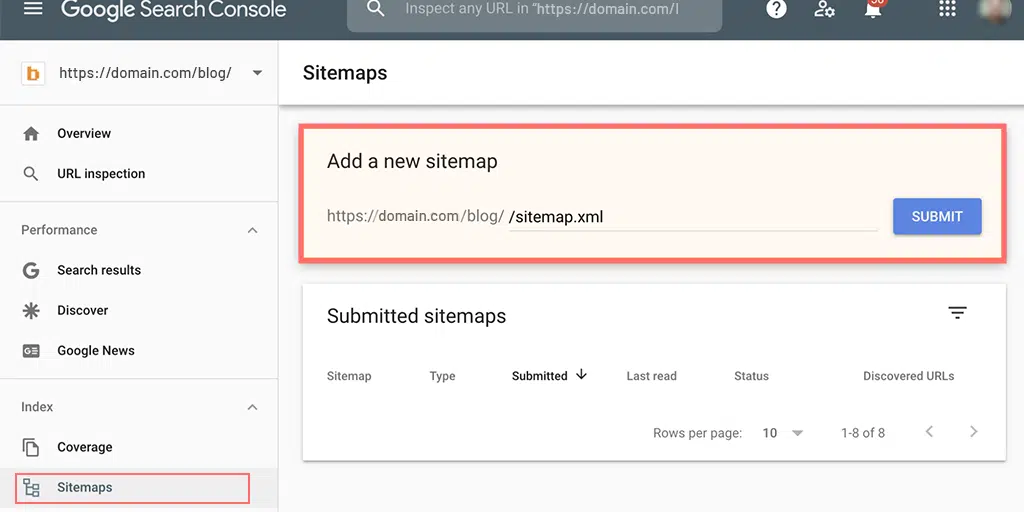
Task: Click the property favicon icon
Action: coord(33,73)
